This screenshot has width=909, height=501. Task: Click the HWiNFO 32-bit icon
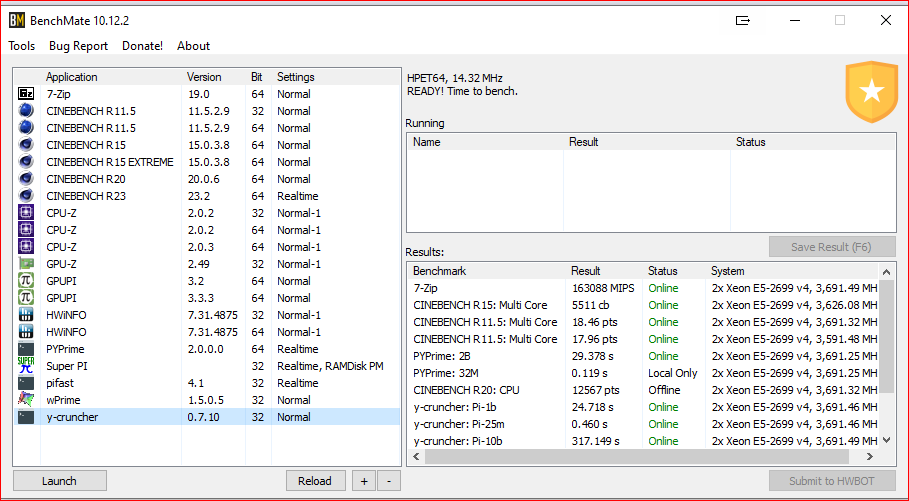click(26, 315)
